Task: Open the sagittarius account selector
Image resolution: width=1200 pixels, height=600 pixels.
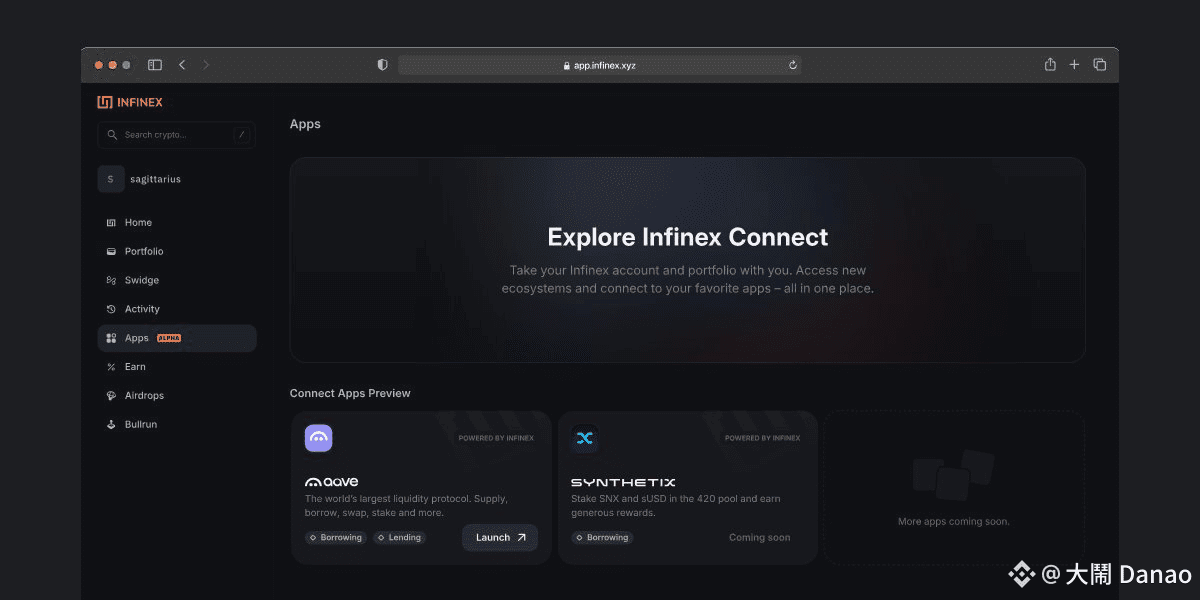Action: pos(177,179)
